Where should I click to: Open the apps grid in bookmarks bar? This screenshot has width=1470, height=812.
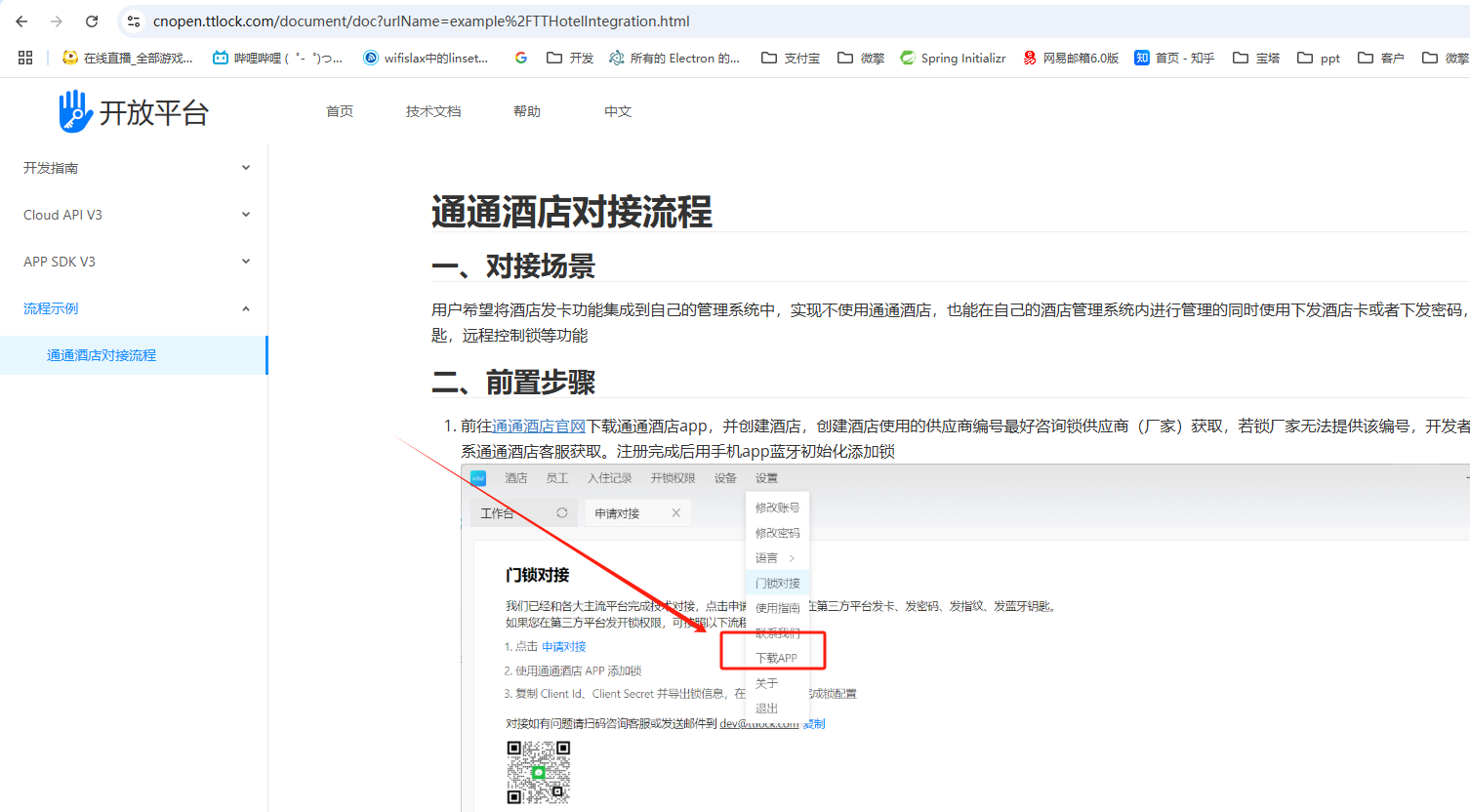25,58
